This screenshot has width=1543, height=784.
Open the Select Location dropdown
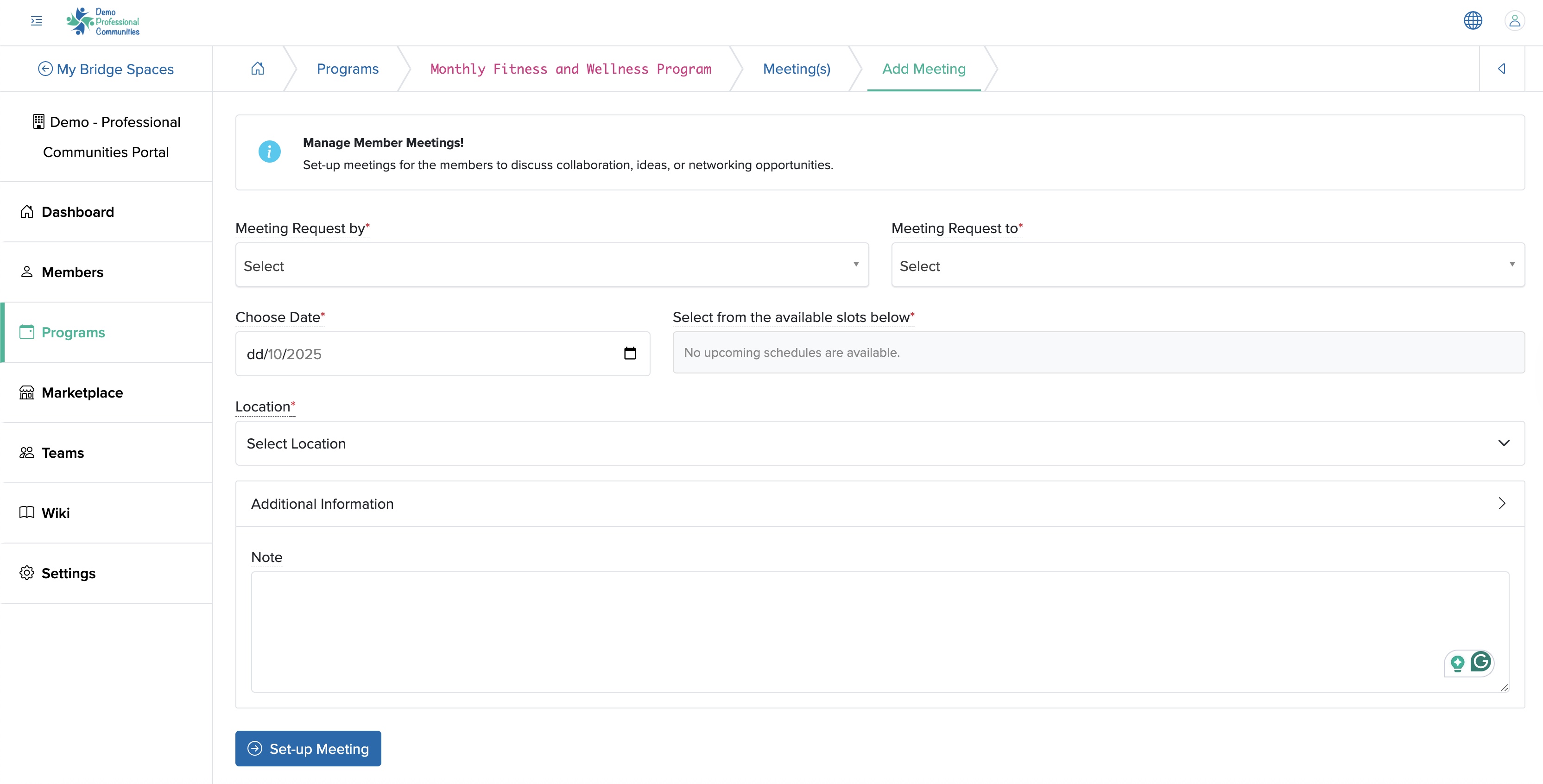[880, 443]
